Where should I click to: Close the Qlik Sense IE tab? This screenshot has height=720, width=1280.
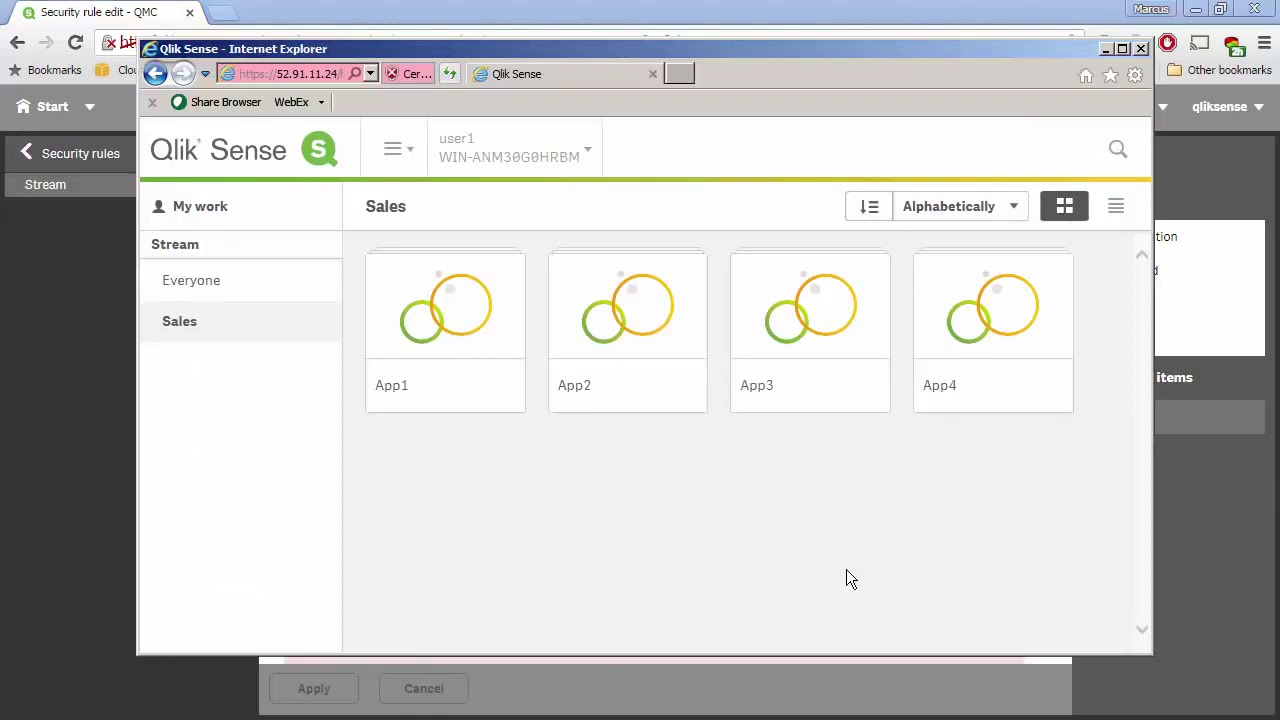[x=653, y=73]
